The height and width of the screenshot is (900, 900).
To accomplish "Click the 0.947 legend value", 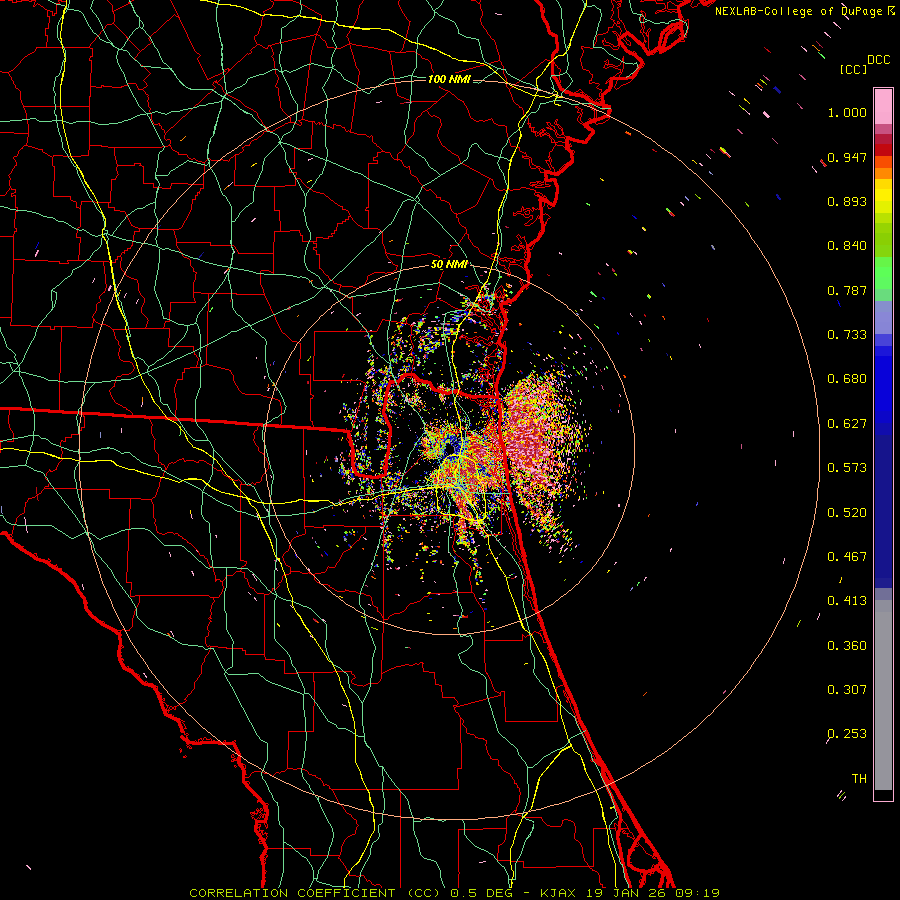I will tap(847, 157).
